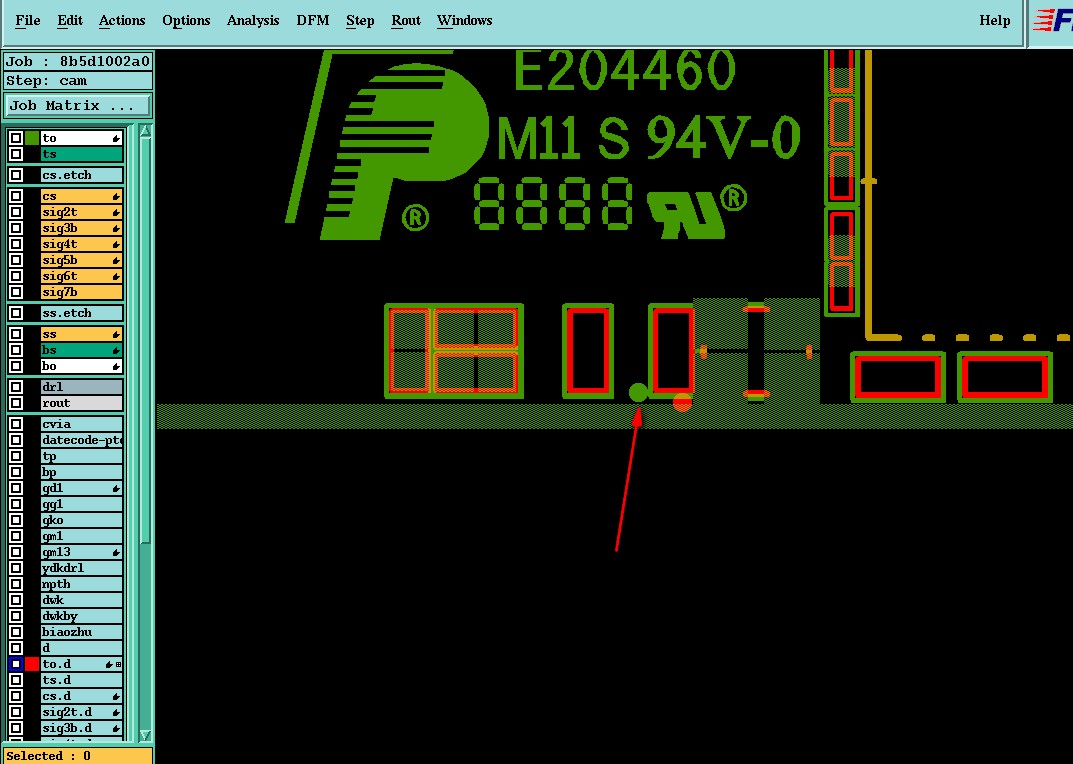
Task: Open the Help menu
Action: pos(994,21)
